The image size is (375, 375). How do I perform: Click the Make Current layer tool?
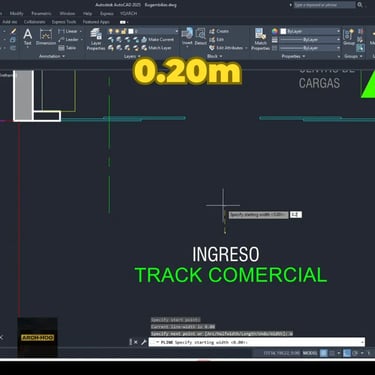[x=158, y=39]
